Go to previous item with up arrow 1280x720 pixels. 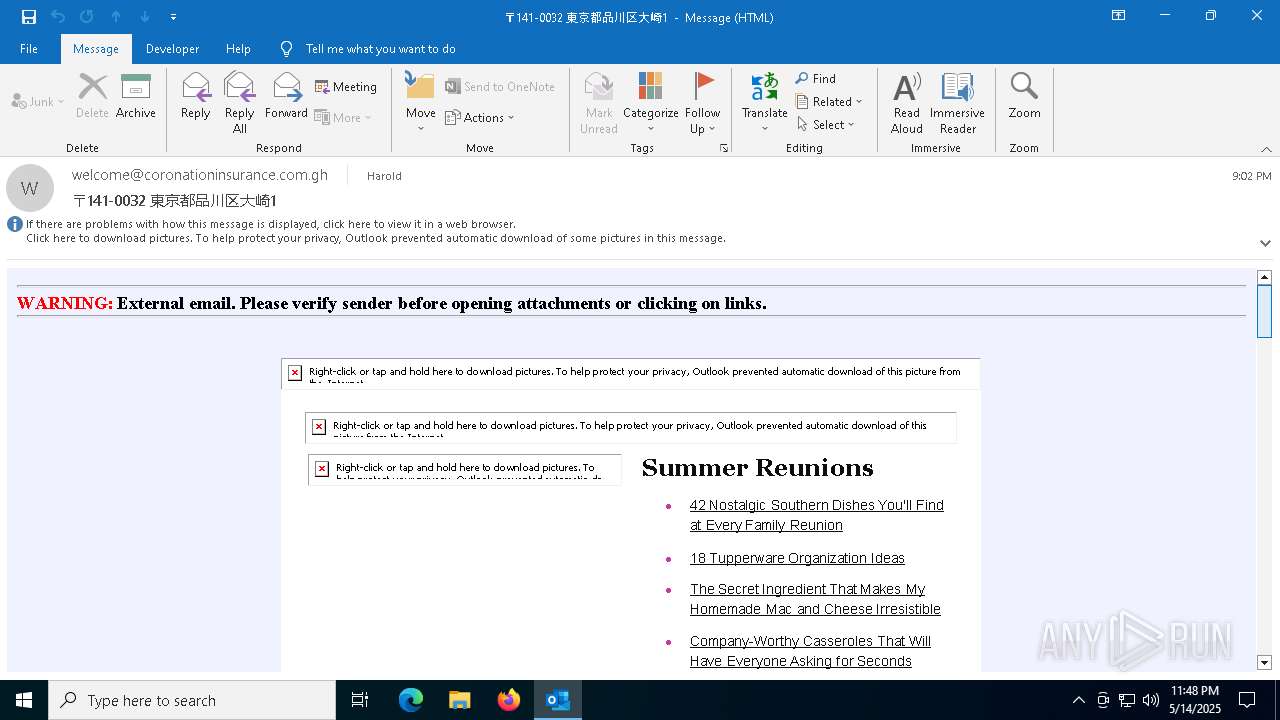coord(116,17)
